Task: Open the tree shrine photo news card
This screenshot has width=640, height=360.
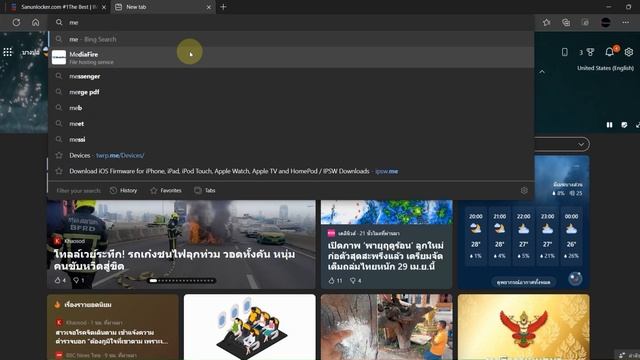Action: coord(386,327)
